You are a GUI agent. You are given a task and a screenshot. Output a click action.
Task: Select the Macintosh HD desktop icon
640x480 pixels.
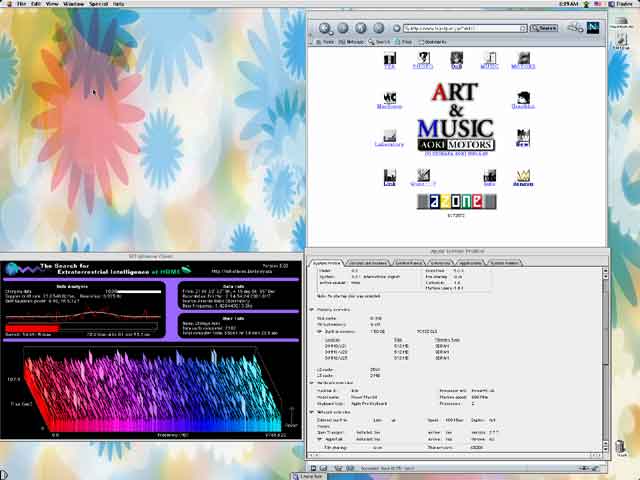(621, 23)
